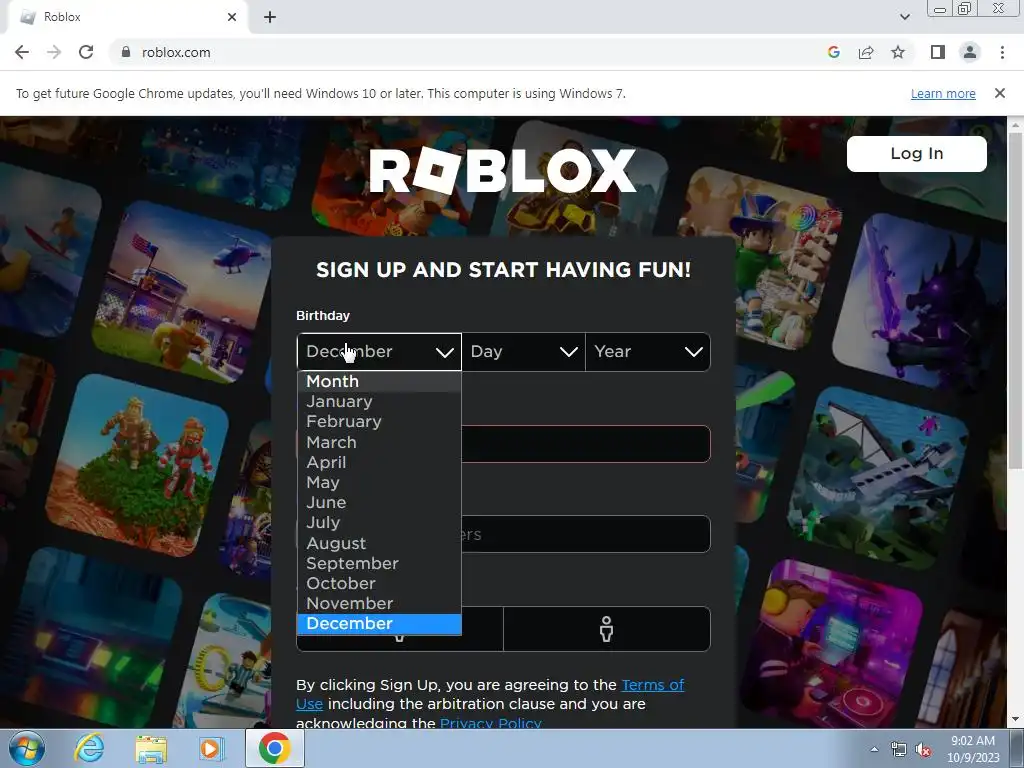This screenshot has height=768, width=1024.
Task: Choose June from month list
Action: [379, 503]
